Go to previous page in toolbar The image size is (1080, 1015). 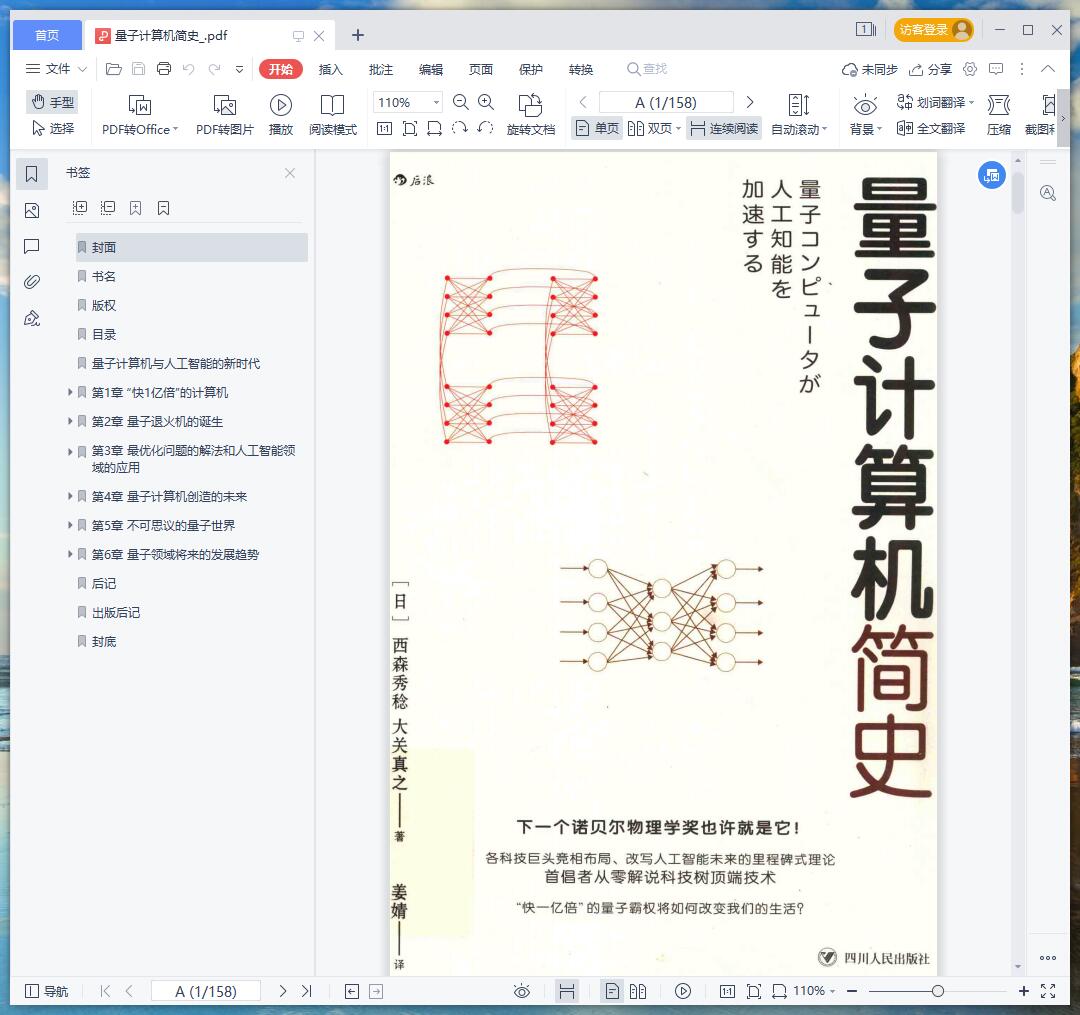tap(583, 102)
